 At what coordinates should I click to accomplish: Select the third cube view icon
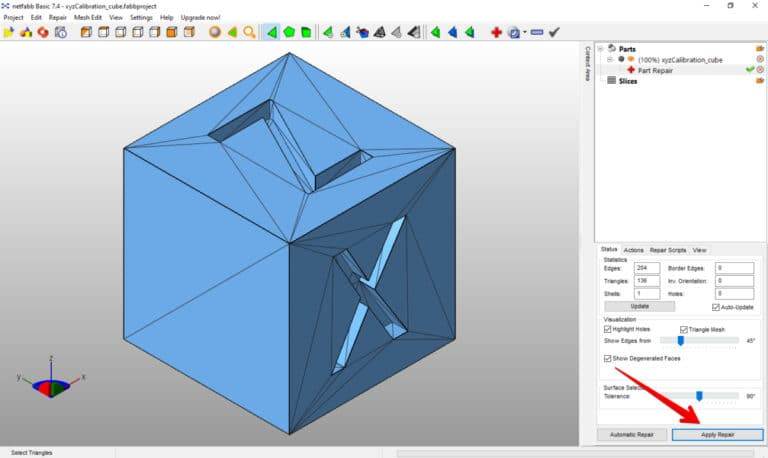120,32
